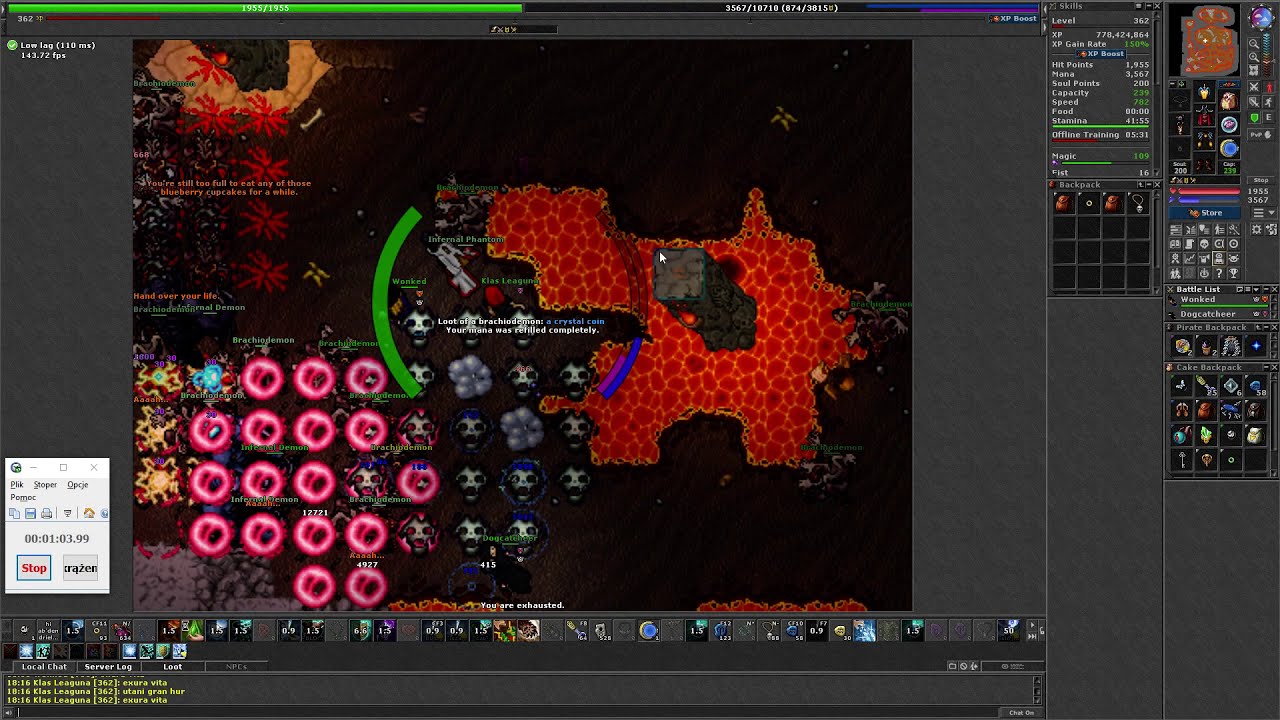Viewport: 1280px width, 720px height.
Task: Click the home icon in stopwatch toolbar
Action: click(x=89, y=514)
